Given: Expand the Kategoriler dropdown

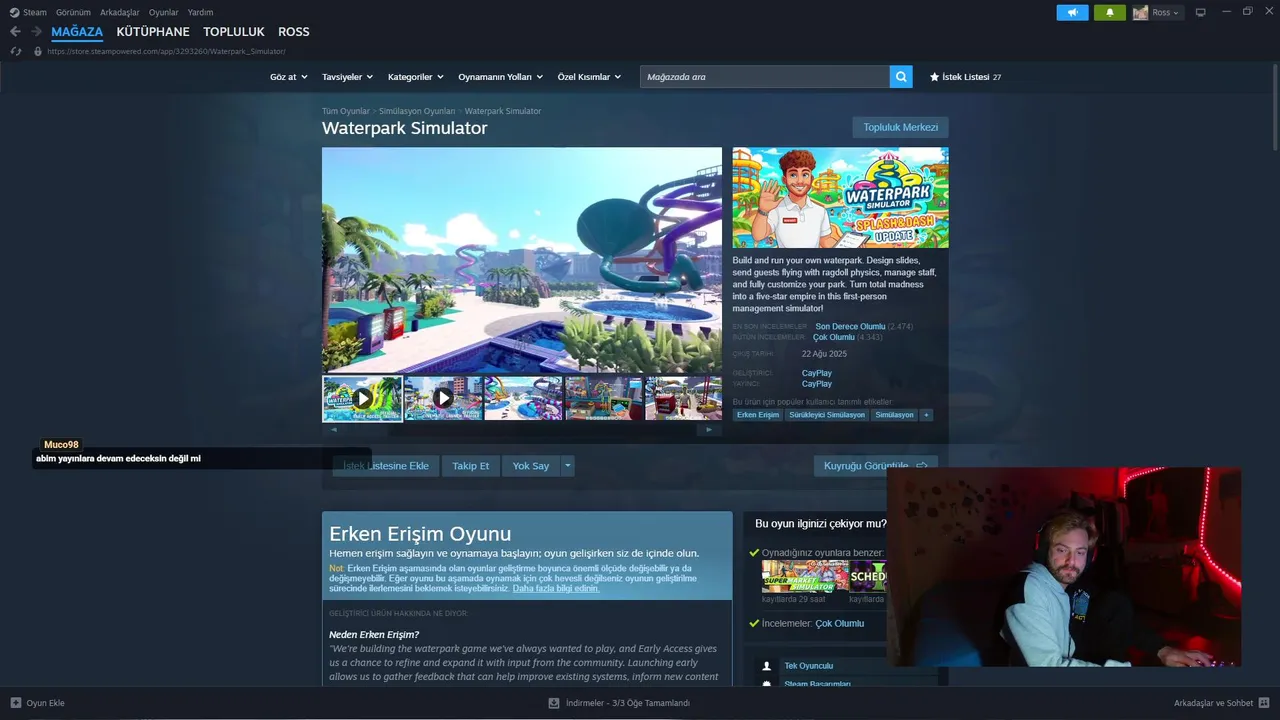Looking at the screenshot, I should (x=415, y=77).
